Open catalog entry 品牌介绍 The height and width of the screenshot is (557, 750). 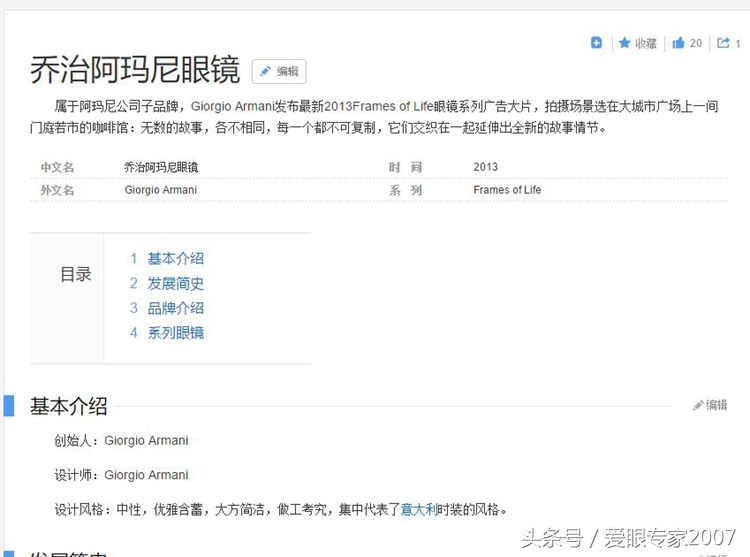(x=176, y=308)
